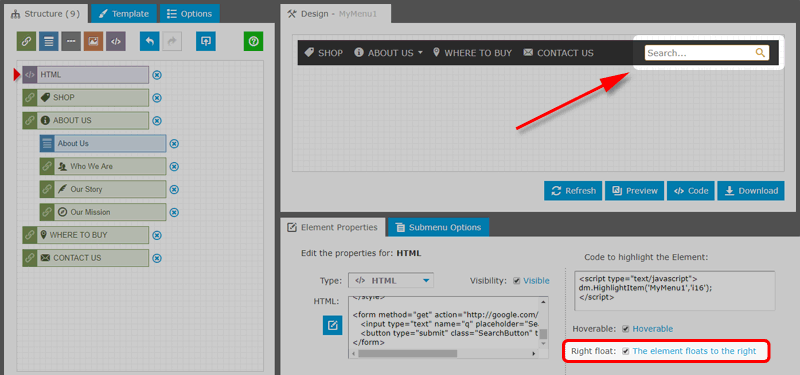Delete the SHOP item with its X icon

tap(157, 98)
